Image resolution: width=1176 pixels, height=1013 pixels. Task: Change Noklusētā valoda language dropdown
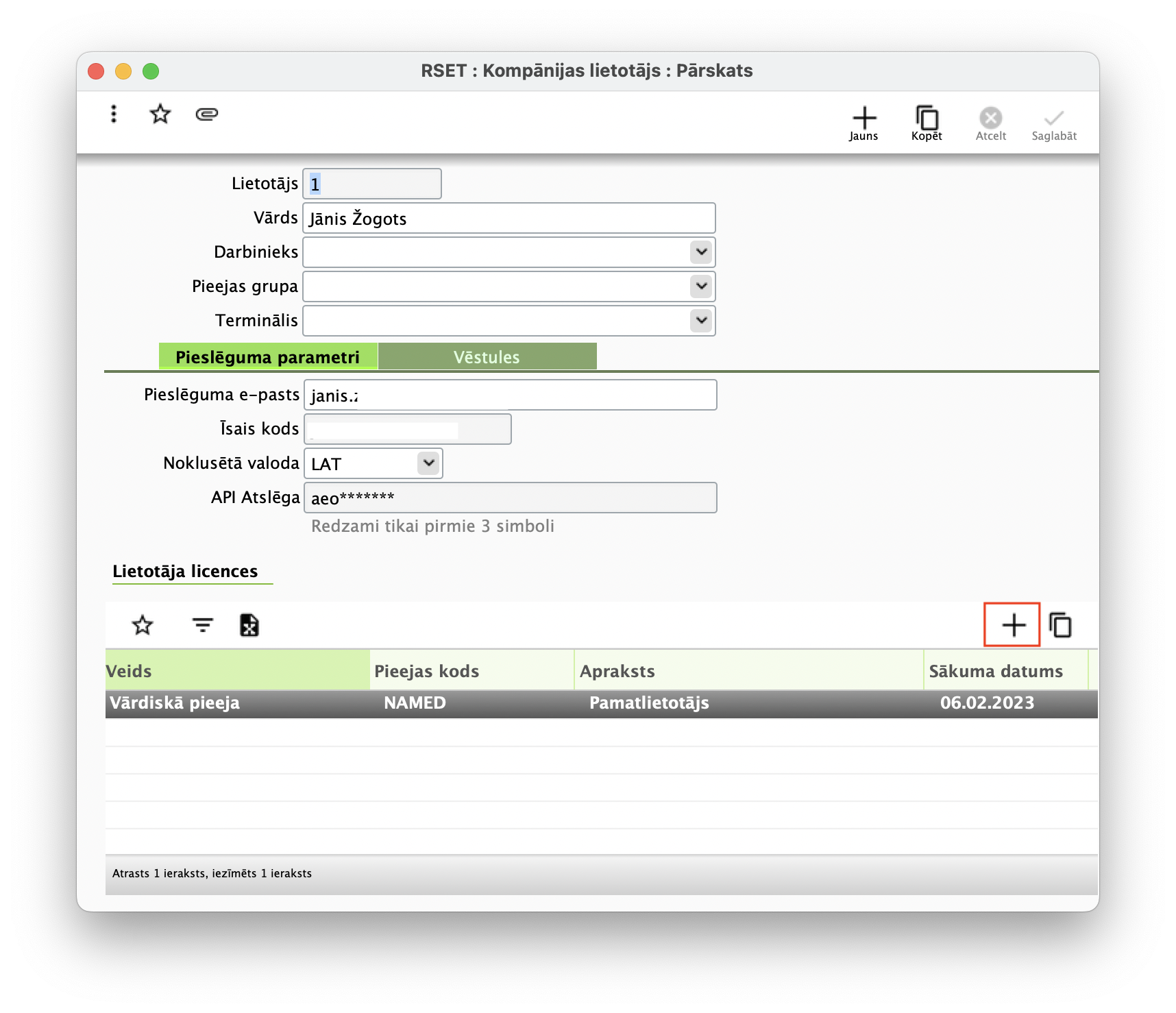[x=428, y=463]
